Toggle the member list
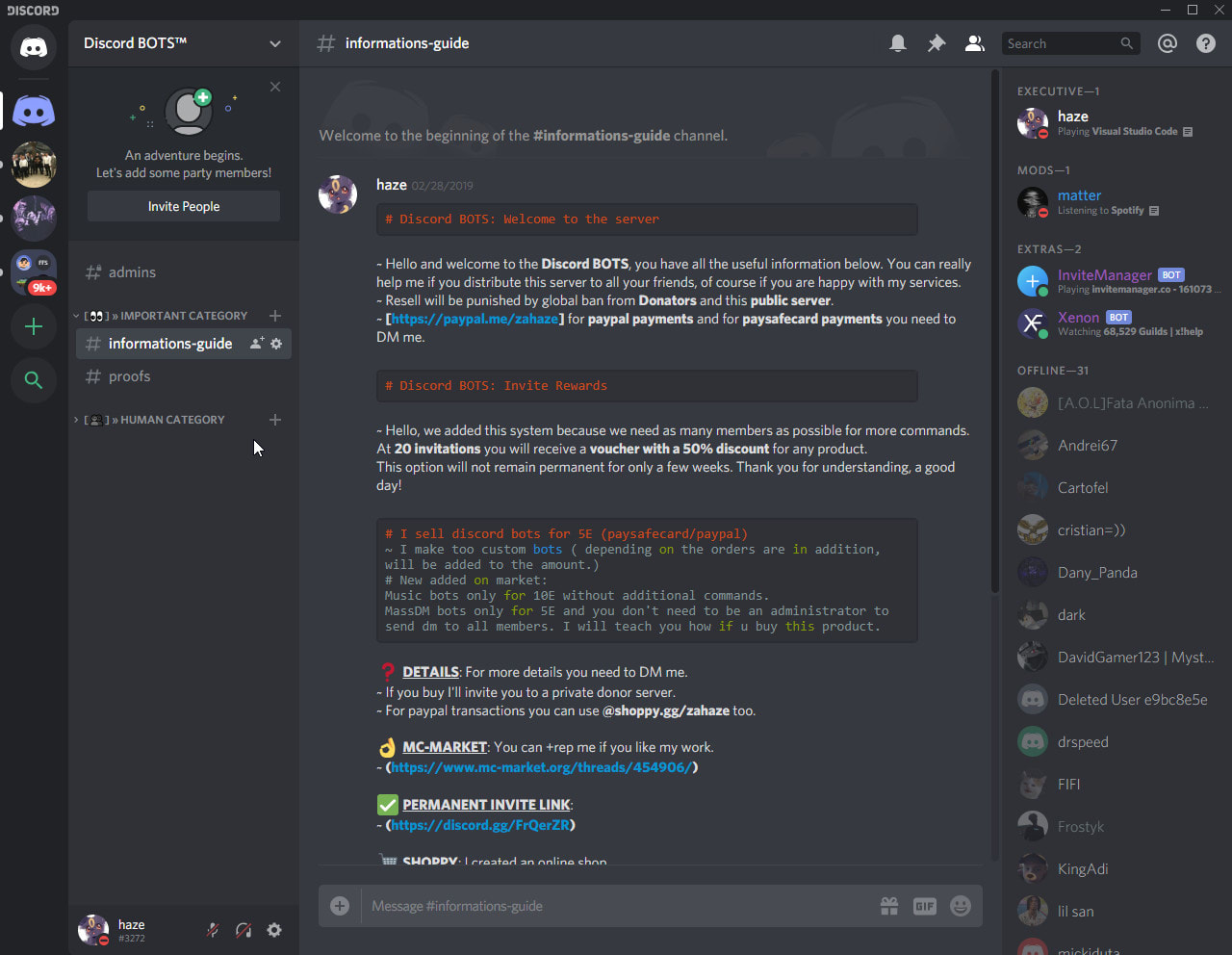 (x=975, y=43)
